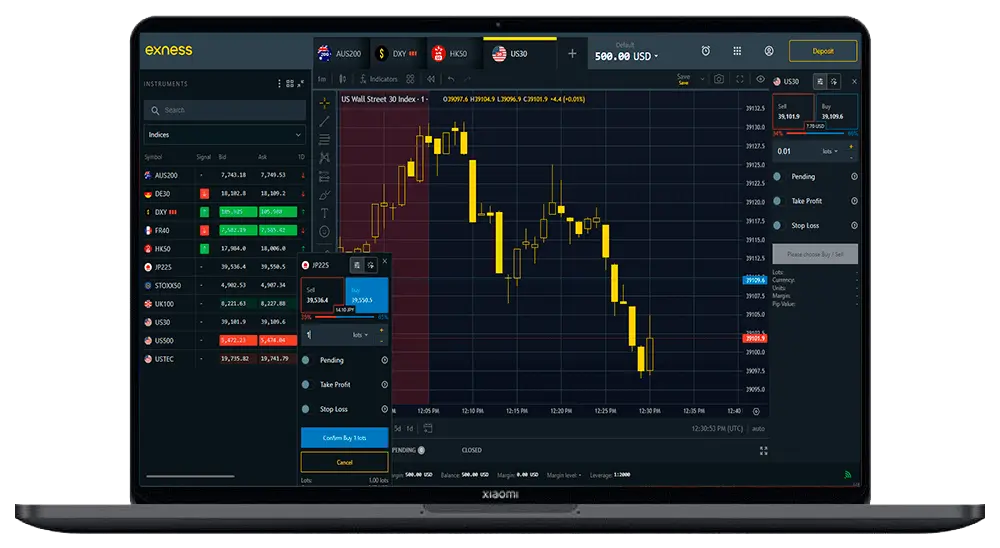Enable Take Profit in US30 order panel
The height and width of the screenshot is (548, 1000).
(x=778, y=201)
